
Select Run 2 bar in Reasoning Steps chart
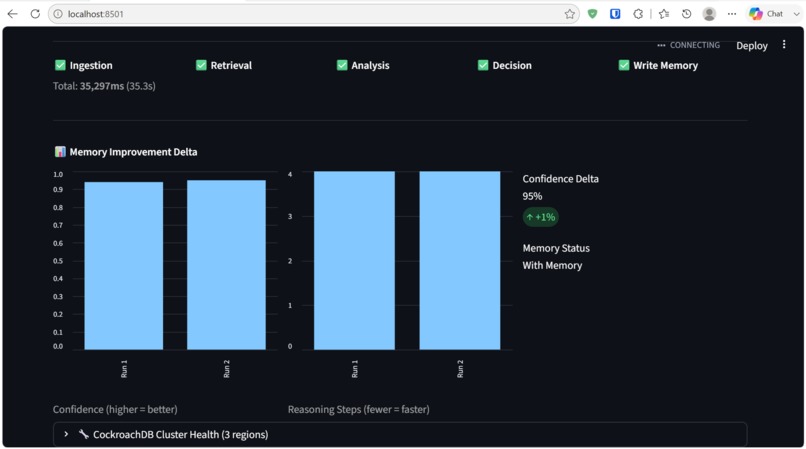pos(460,261)
